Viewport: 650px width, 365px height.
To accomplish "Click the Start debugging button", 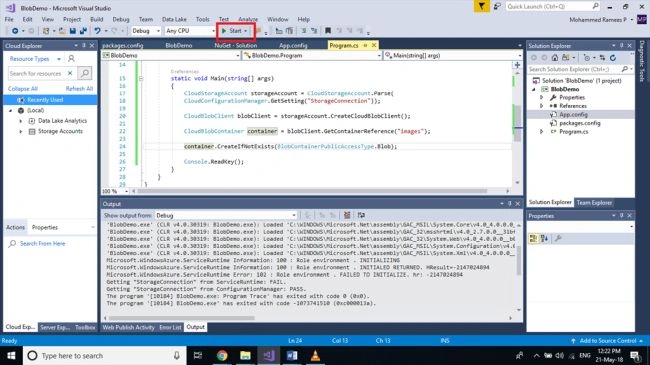I will click(x=231, y=31).
